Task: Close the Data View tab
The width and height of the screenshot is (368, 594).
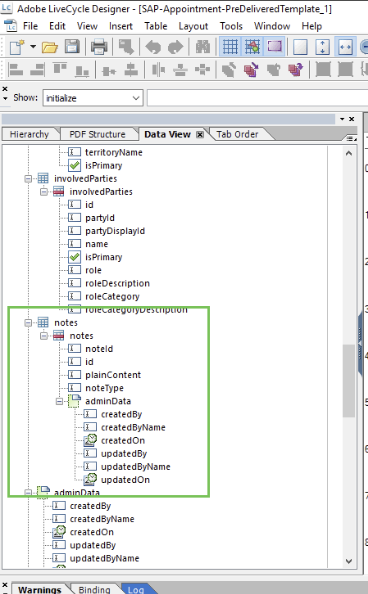Action: [x=200, y=134]
